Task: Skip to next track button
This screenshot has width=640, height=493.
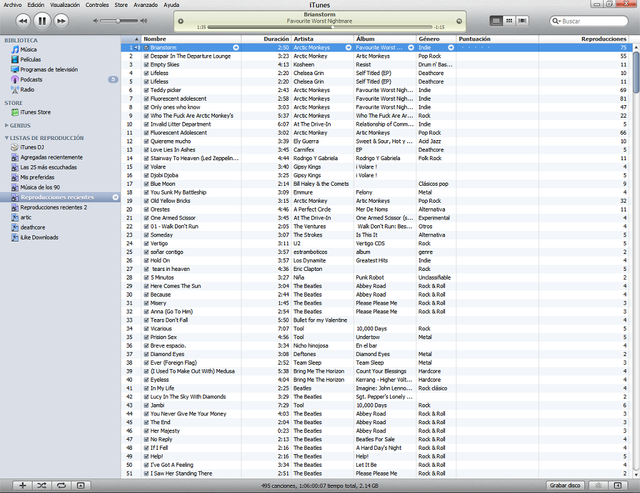Action: pos(61,21)
